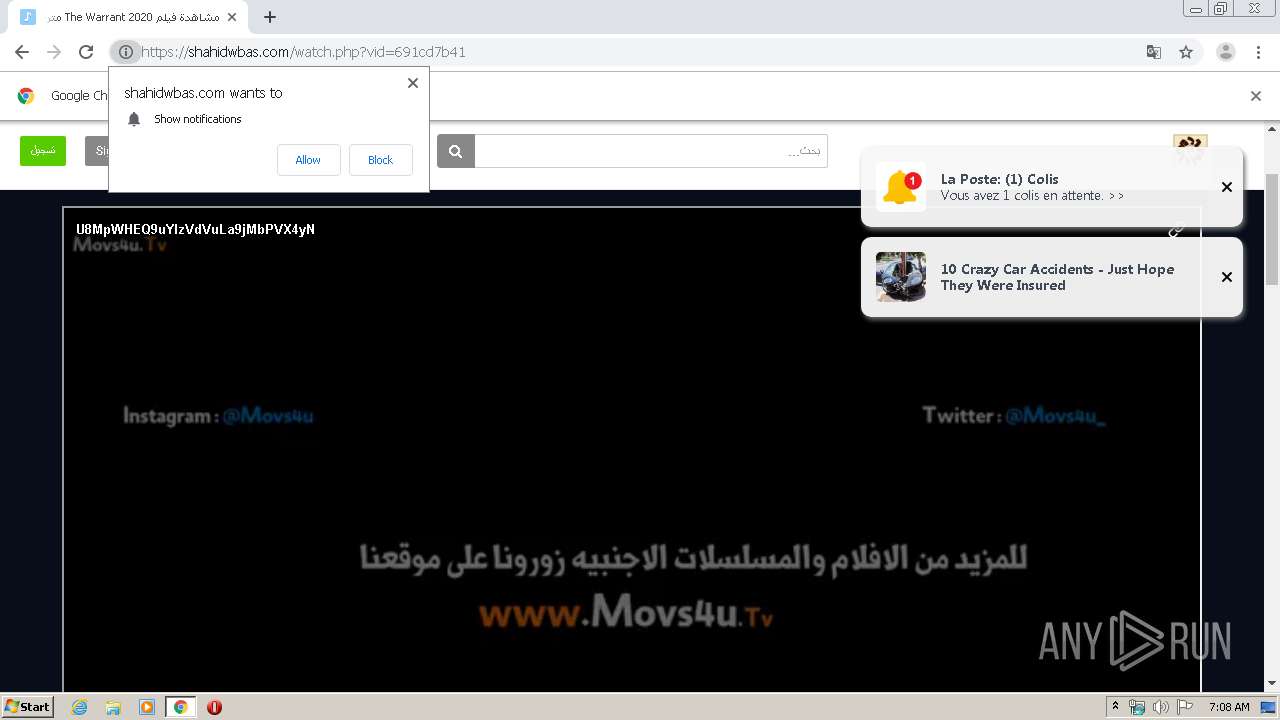Switch to The Warrant 2020 tab

coord(130,17)
